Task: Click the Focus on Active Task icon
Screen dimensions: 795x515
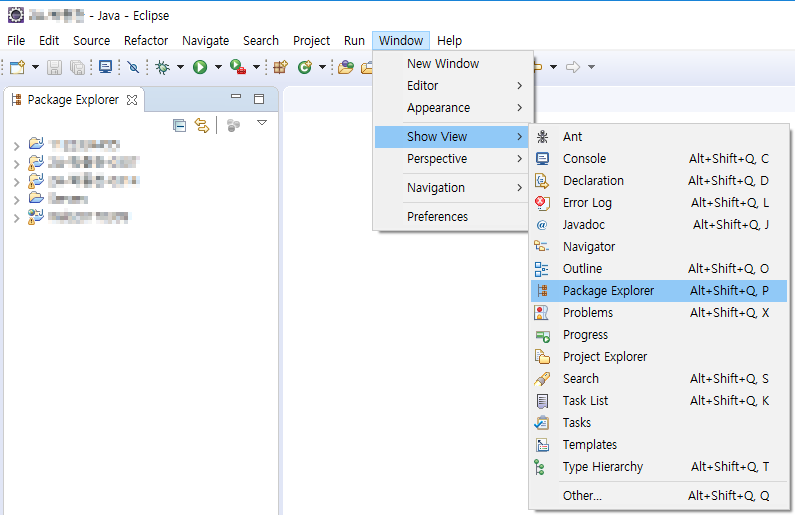Action: pyautogui.click(x=233, y=125)
